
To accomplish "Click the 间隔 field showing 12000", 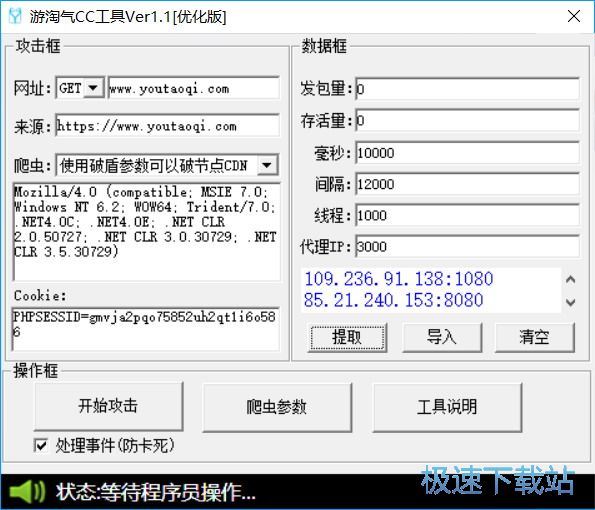I will tap(467, 184).
